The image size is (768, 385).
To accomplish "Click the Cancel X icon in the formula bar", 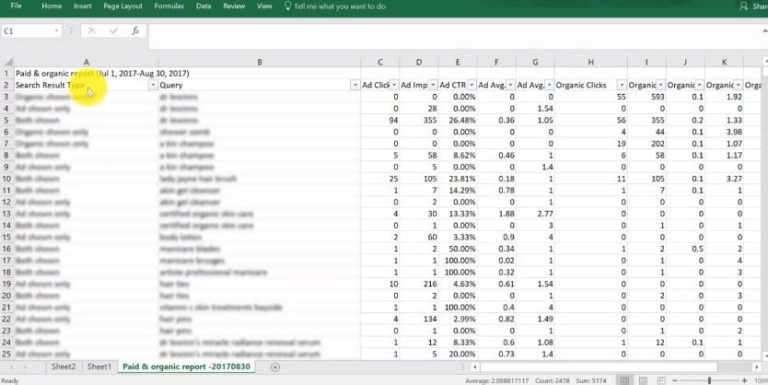I will (x=92, y=30).
